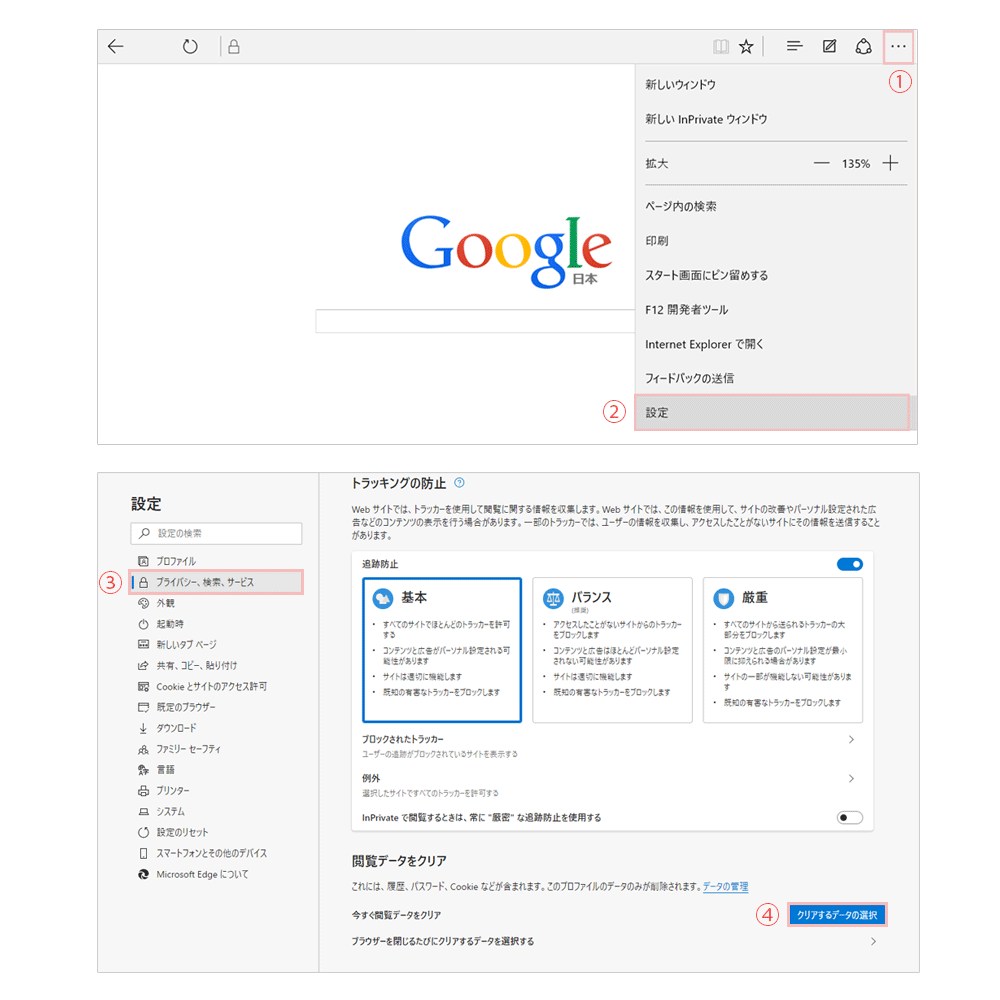Open reading view with the book icon
This screenshot has width=1000, height=1000.
[x=721, y=47]
